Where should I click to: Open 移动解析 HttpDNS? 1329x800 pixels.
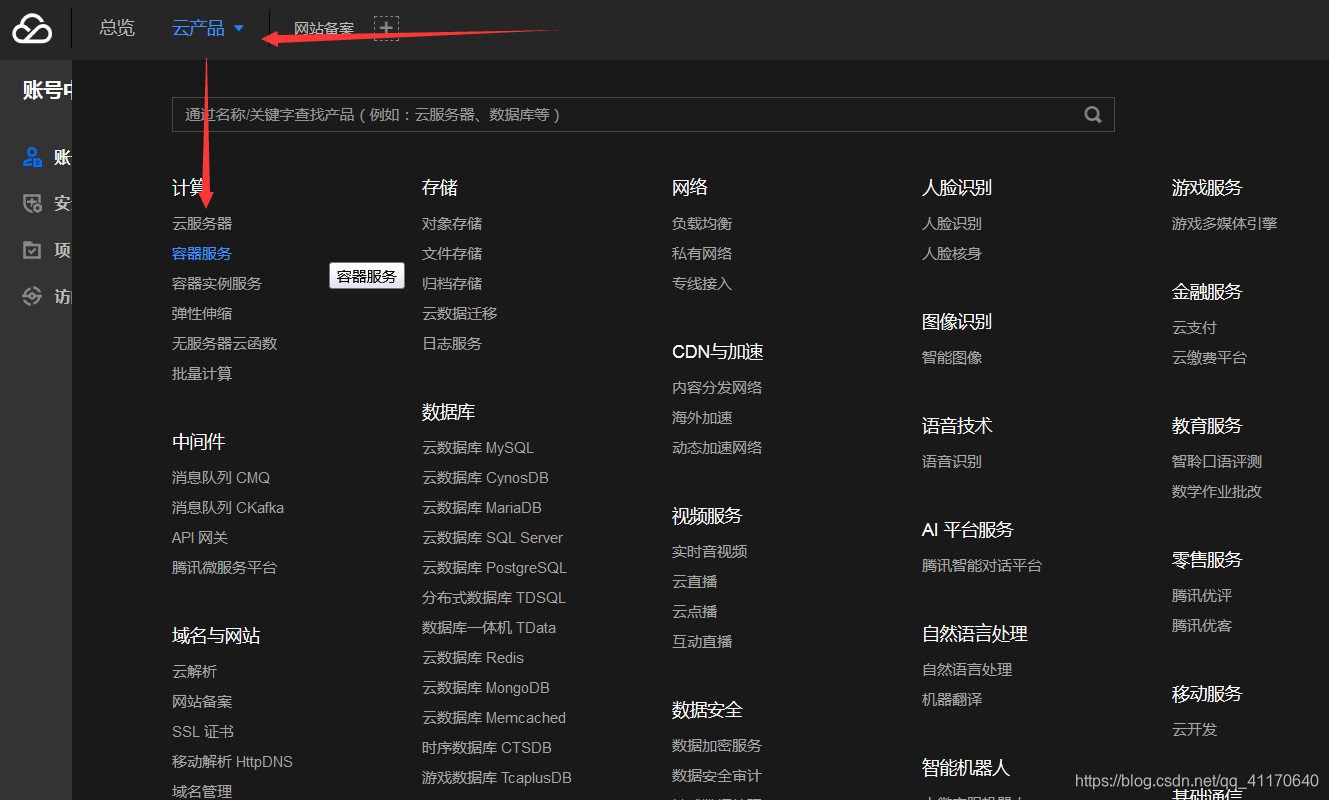click(x=232, y=762)
